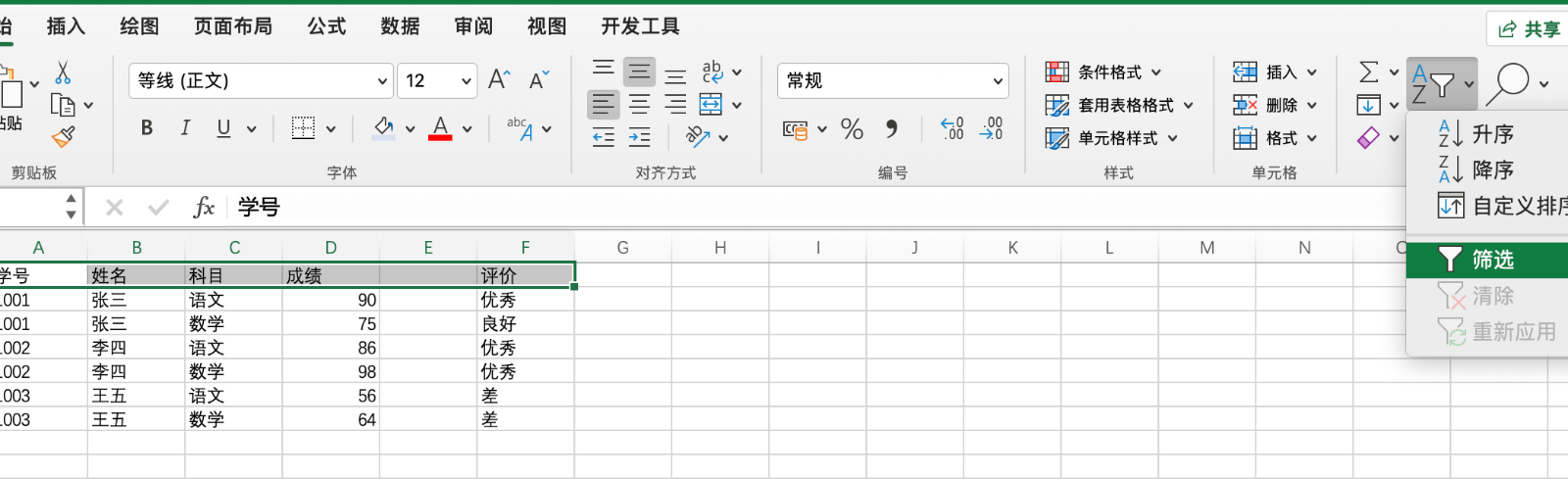This screenshot has height=479, width=1568.
Task: Expand the merge cells dropdown arrow
Action: (736, 105)
